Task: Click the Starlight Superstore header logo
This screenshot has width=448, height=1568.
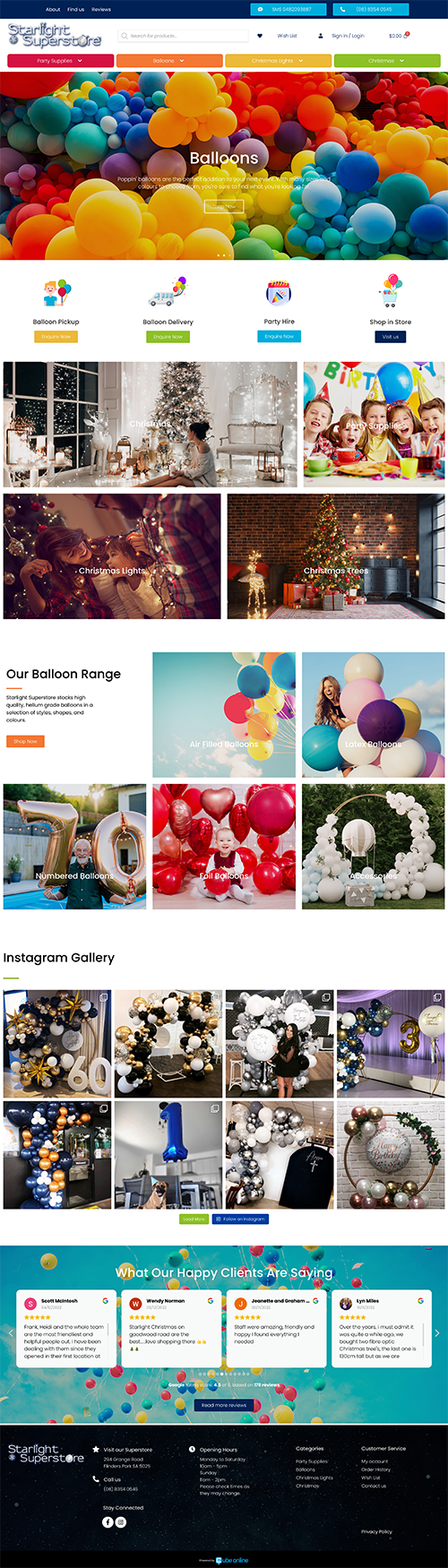Action: 54,35
